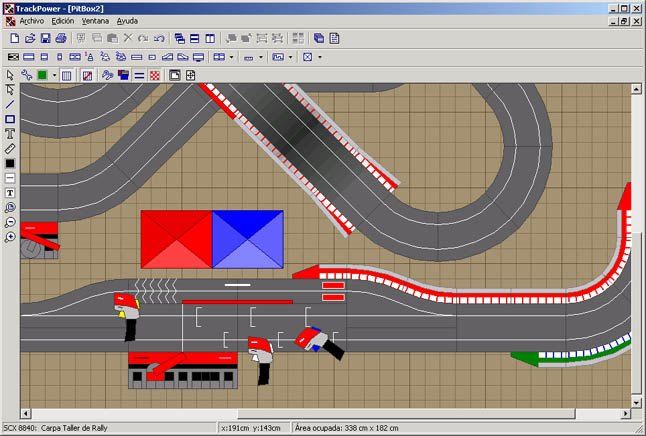Click the black color swatch in left toolbar
646x436 pixels.
(x=10, y=164)
